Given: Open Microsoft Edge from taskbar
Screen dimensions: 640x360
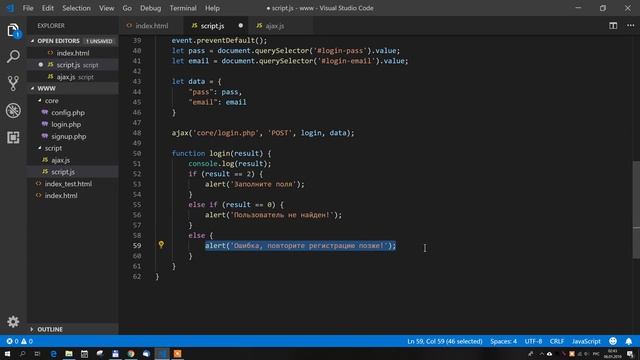Looking at the screenshot, I should (x=53, y=354).
